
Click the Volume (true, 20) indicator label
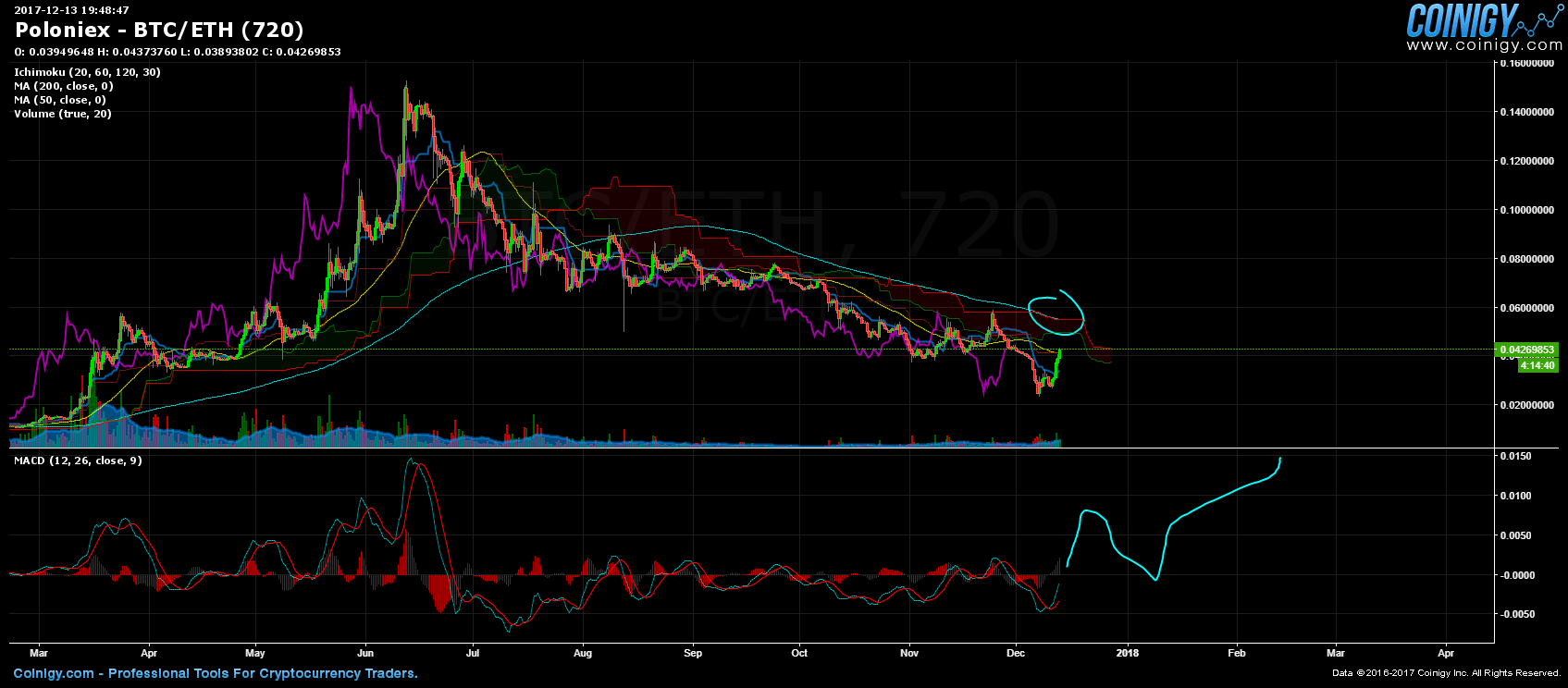63,114
